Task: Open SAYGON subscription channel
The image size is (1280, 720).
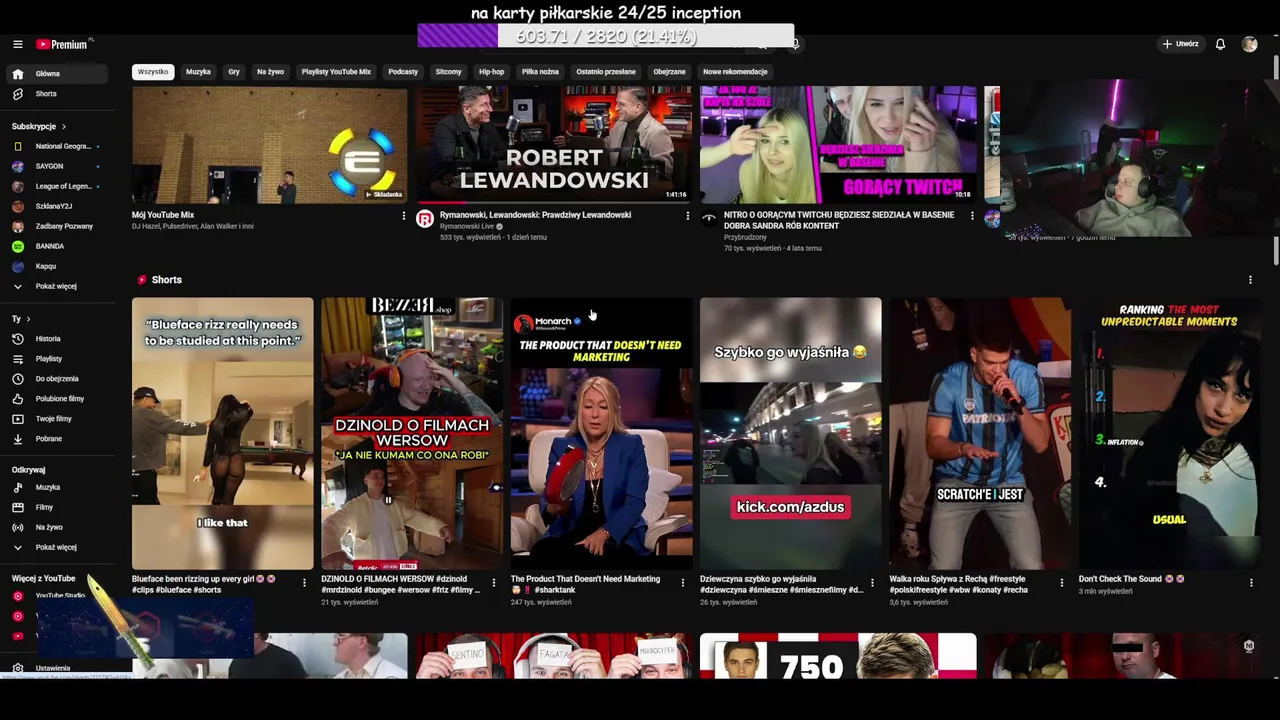Action: click(59, 167)
